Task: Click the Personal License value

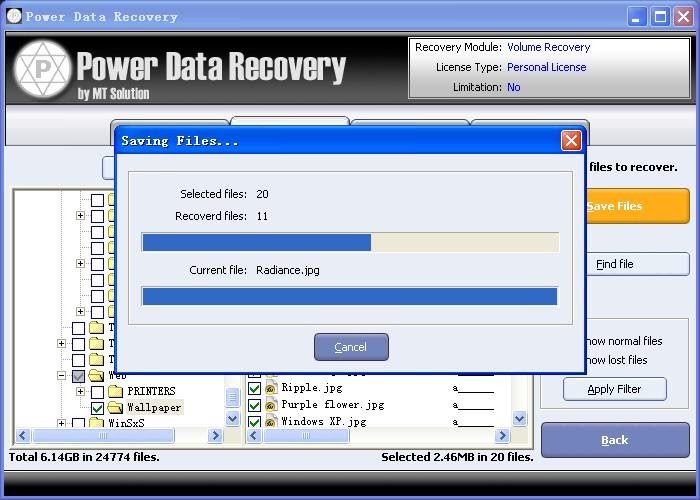Action: click(x=547, y=67)
